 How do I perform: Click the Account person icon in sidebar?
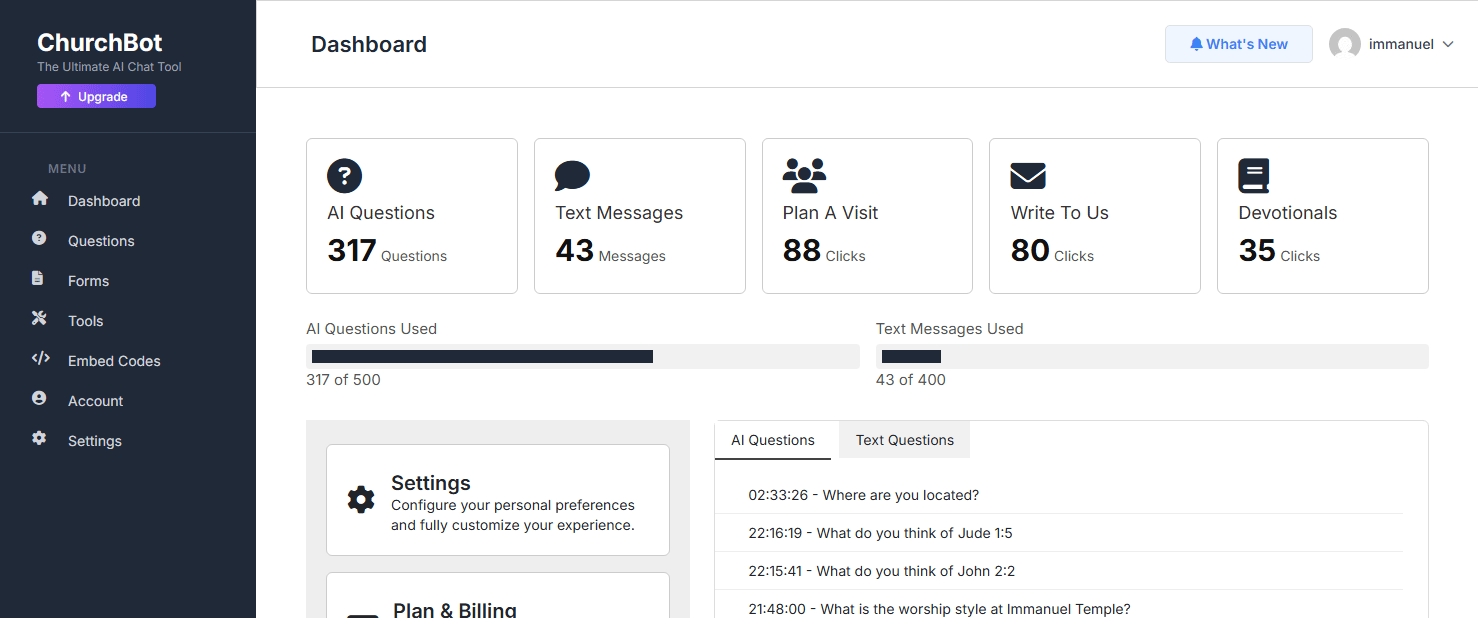point(39,398)
